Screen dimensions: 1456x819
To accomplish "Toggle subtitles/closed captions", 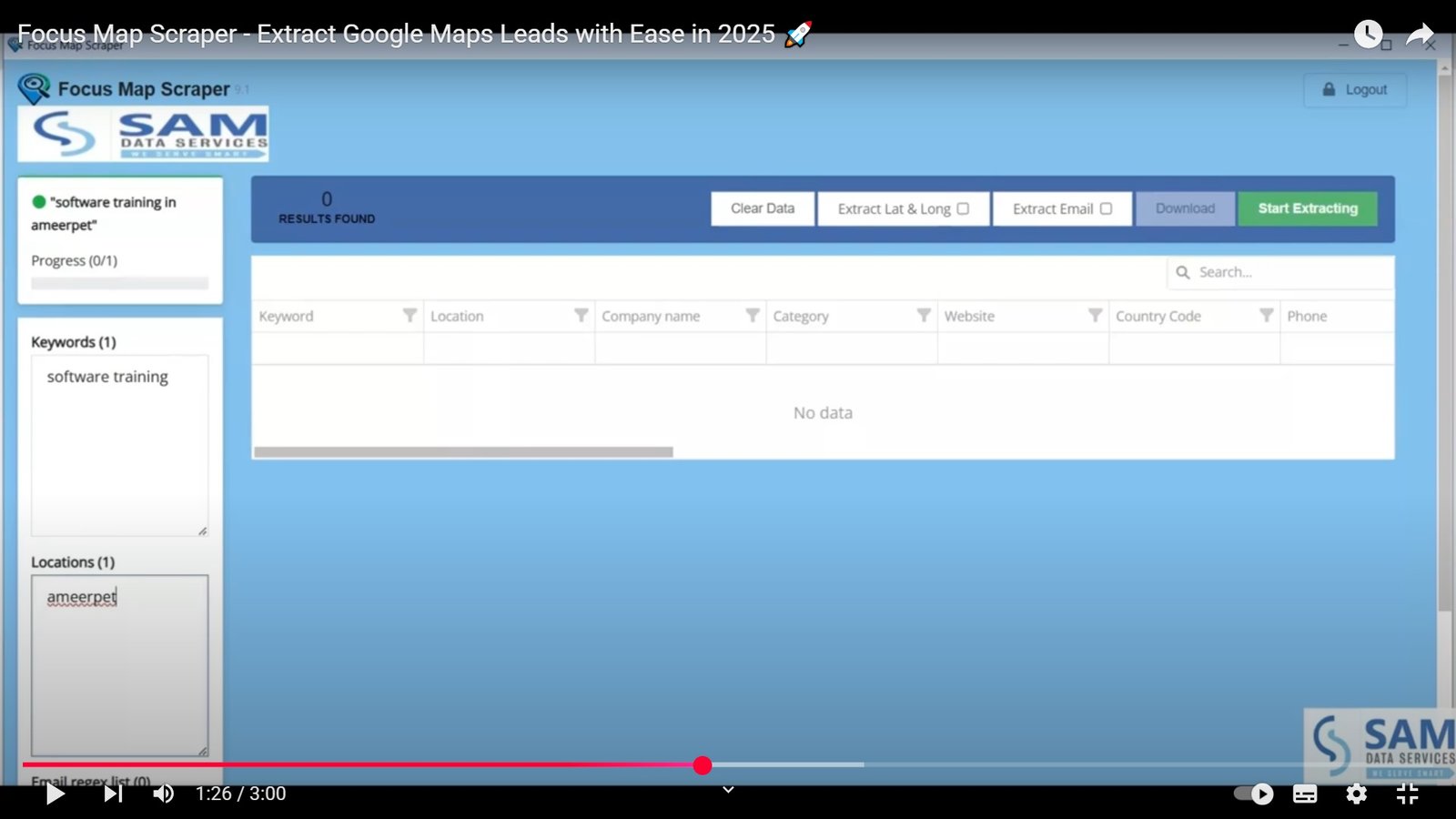I will [1305, 794].
